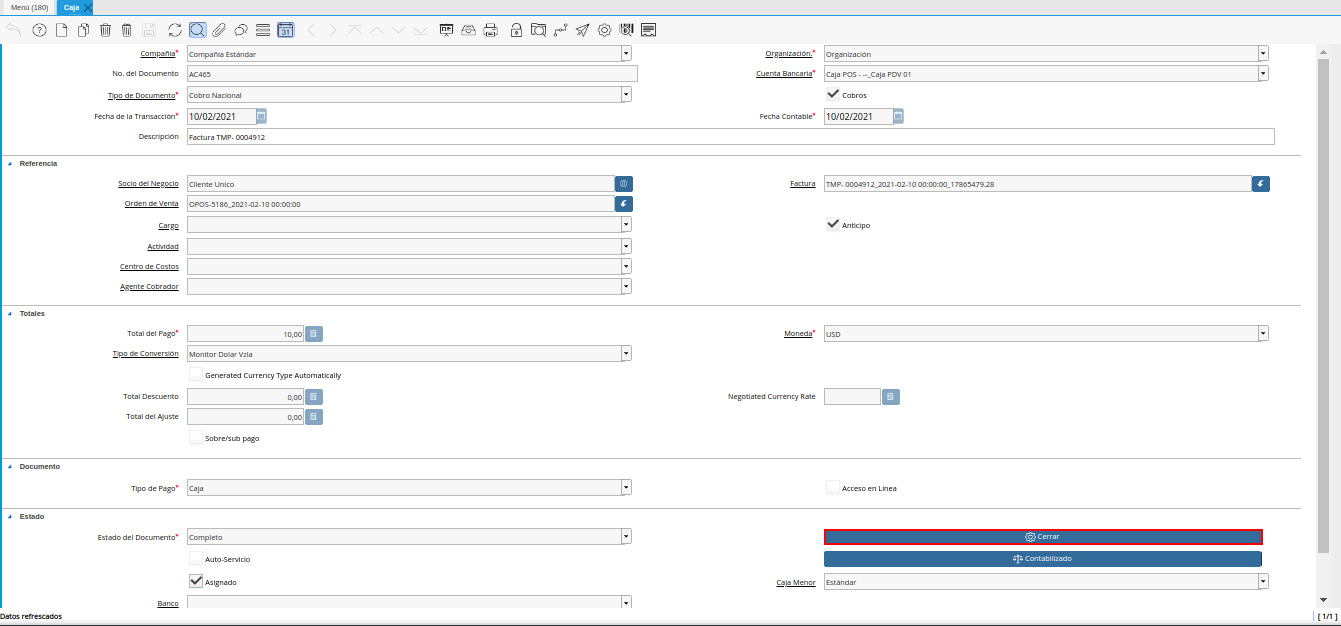Create a new record with the blank page icon

pyautogui.click(x=62, y=30)
